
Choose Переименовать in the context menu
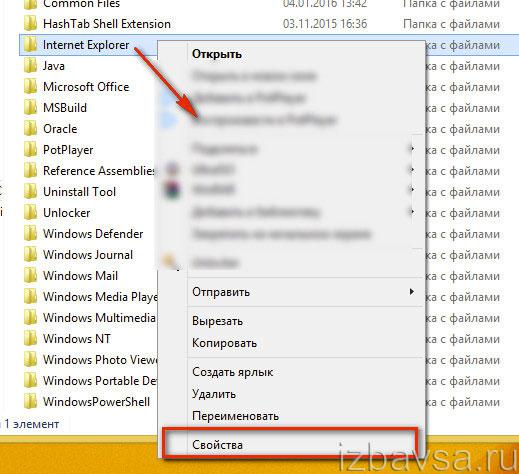(235, 416)
